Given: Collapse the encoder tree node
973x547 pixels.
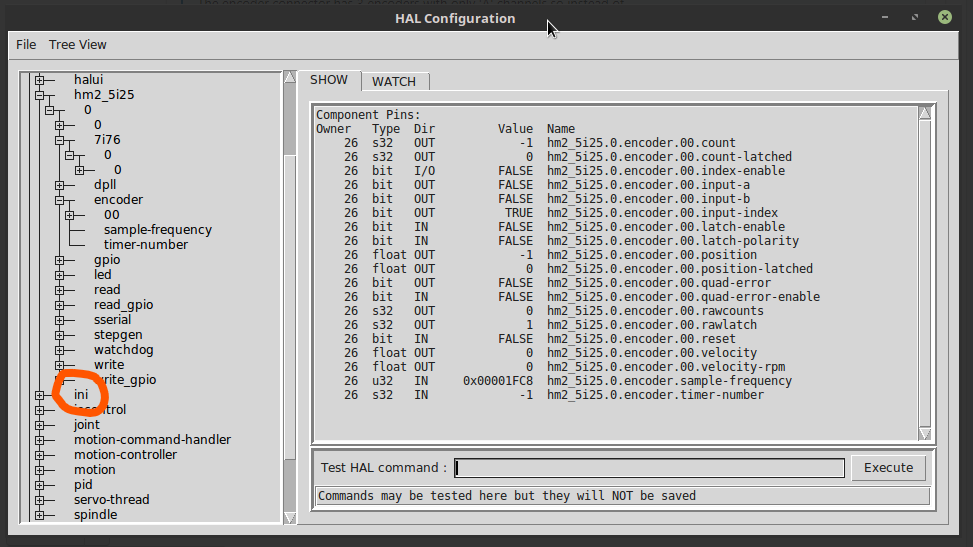Looking at the screenshot, I should pyautogui.click(x=60, y=200).
